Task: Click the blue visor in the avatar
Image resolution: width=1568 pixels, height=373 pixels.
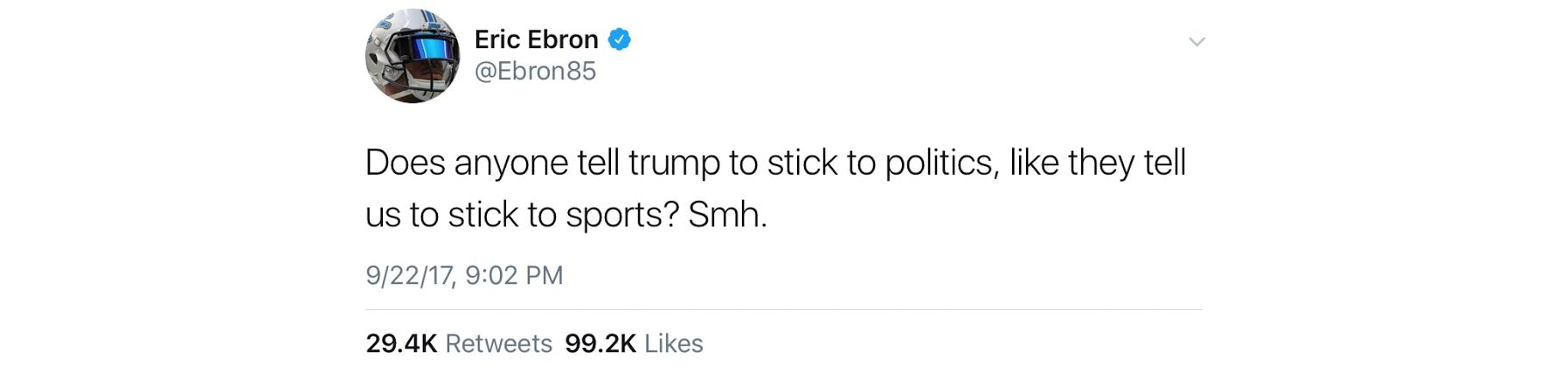Action: pyautogui.click(x=426, y=49)
